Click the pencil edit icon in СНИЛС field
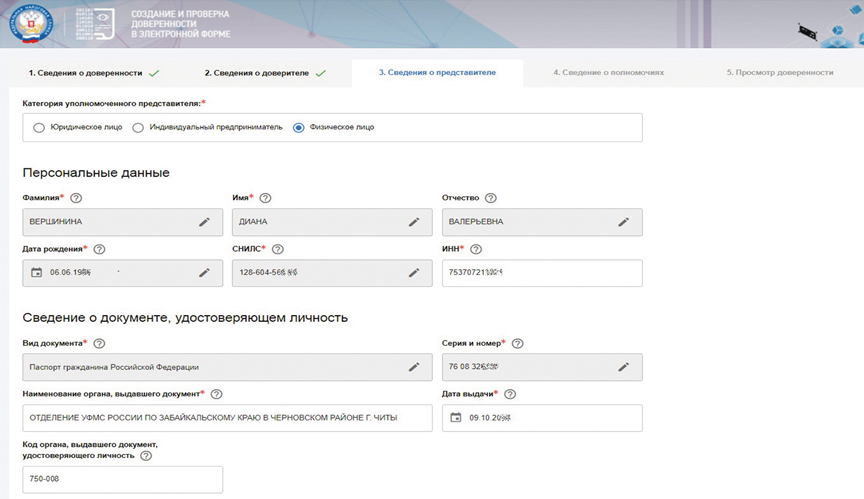Screen dimensions: 864x499 click(414, 272)
